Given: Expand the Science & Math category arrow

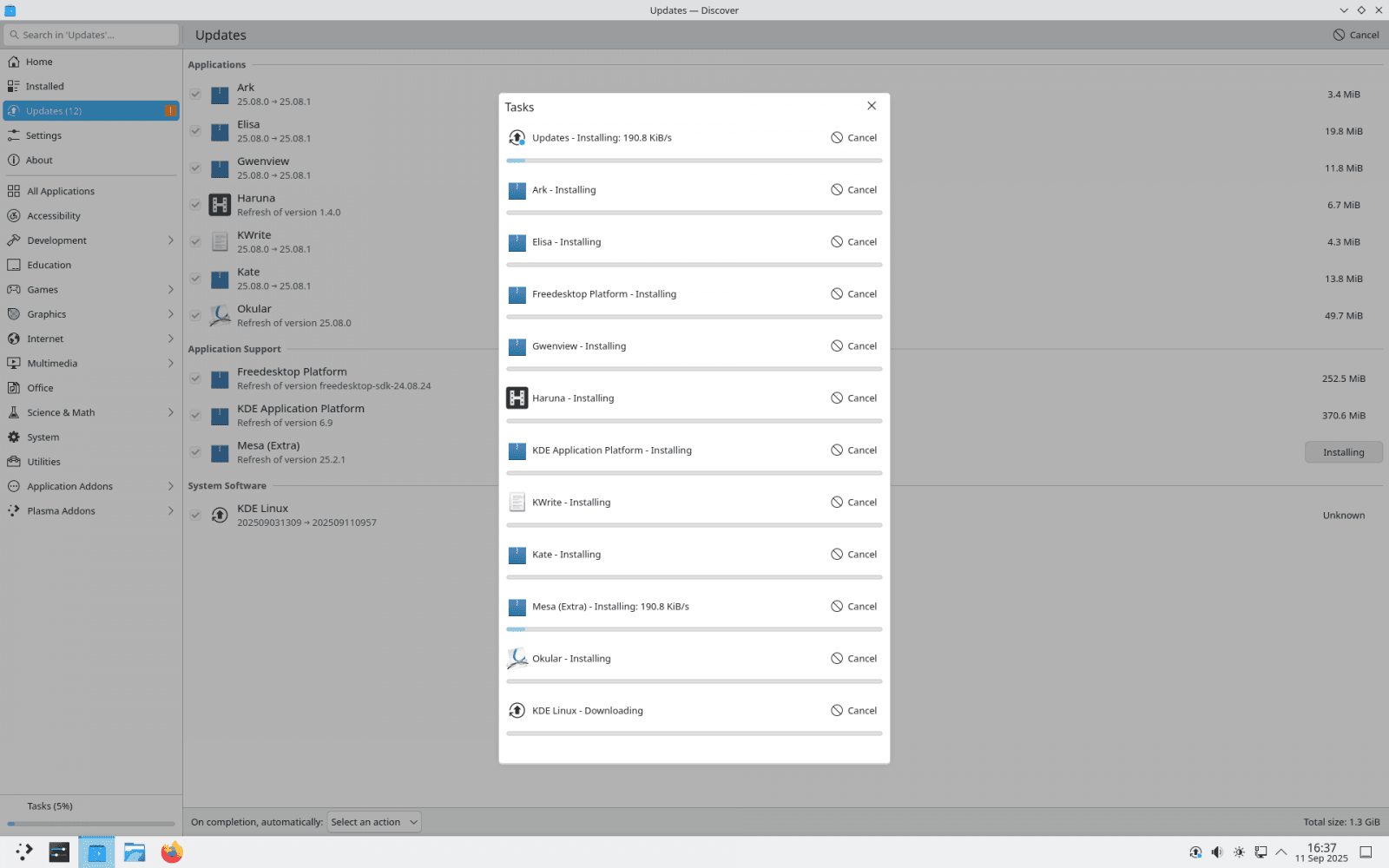Looking at the screenshot, I should click(x=170, y=412).
